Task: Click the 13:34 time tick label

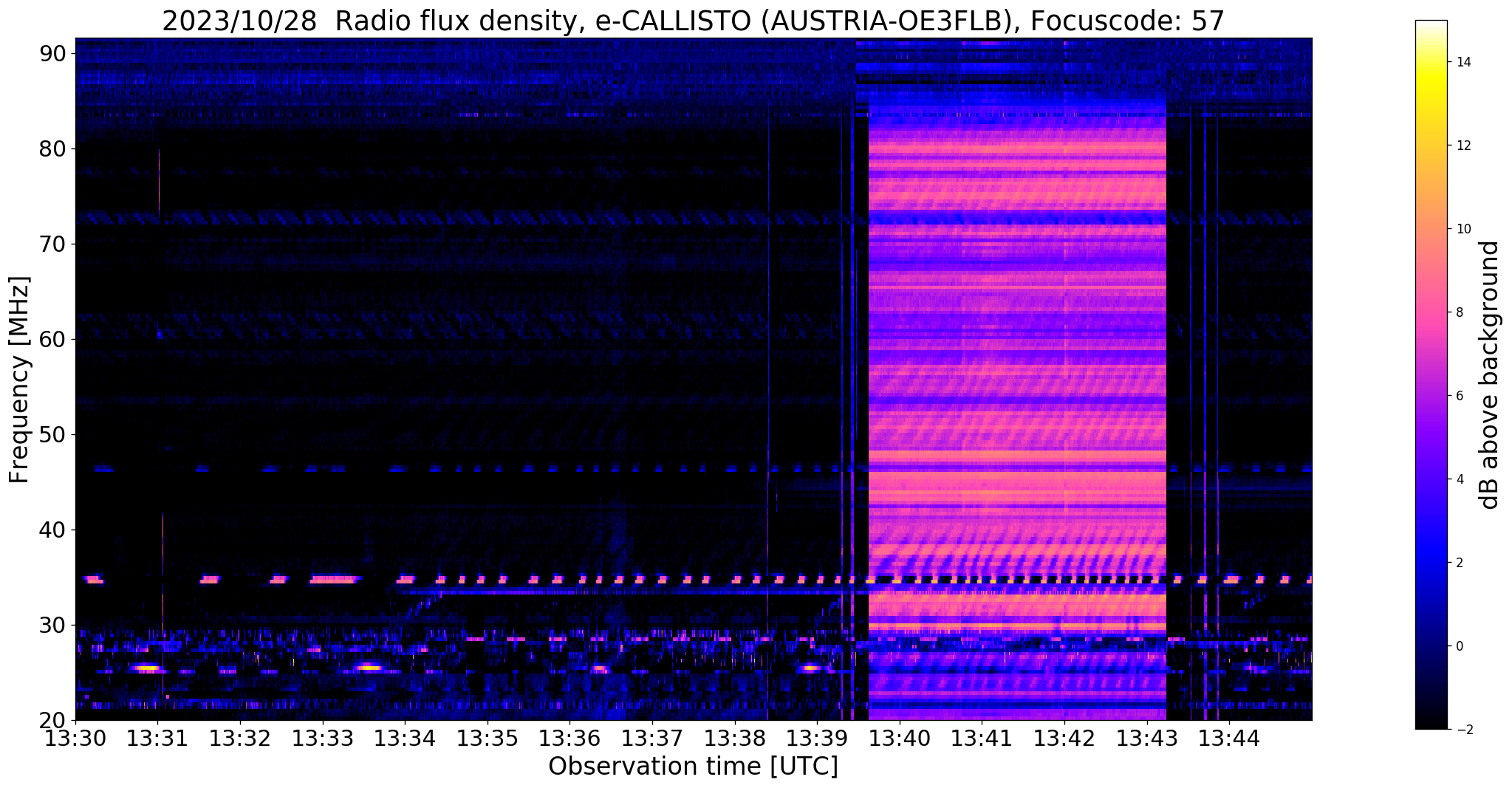Action: pos(405,738)
